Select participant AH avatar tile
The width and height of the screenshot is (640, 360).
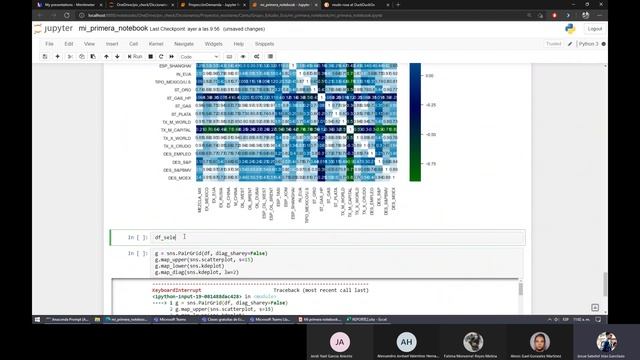pyautogui.click(x=407, y=342)
